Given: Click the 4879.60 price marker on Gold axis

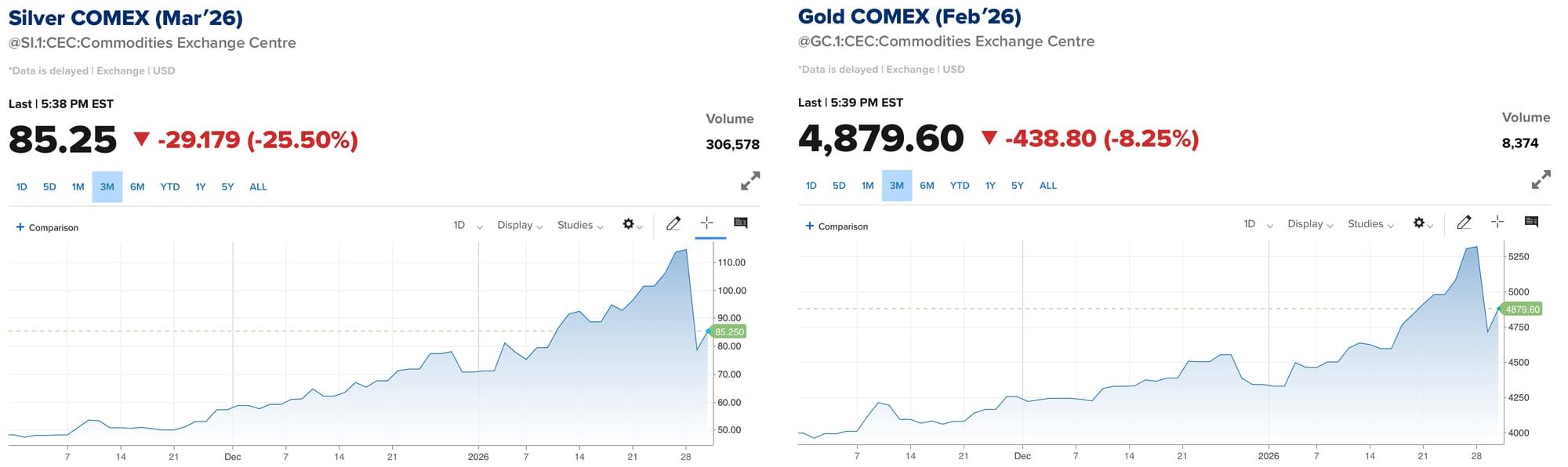Looking at the screenshot, I should click(1522, 309).
